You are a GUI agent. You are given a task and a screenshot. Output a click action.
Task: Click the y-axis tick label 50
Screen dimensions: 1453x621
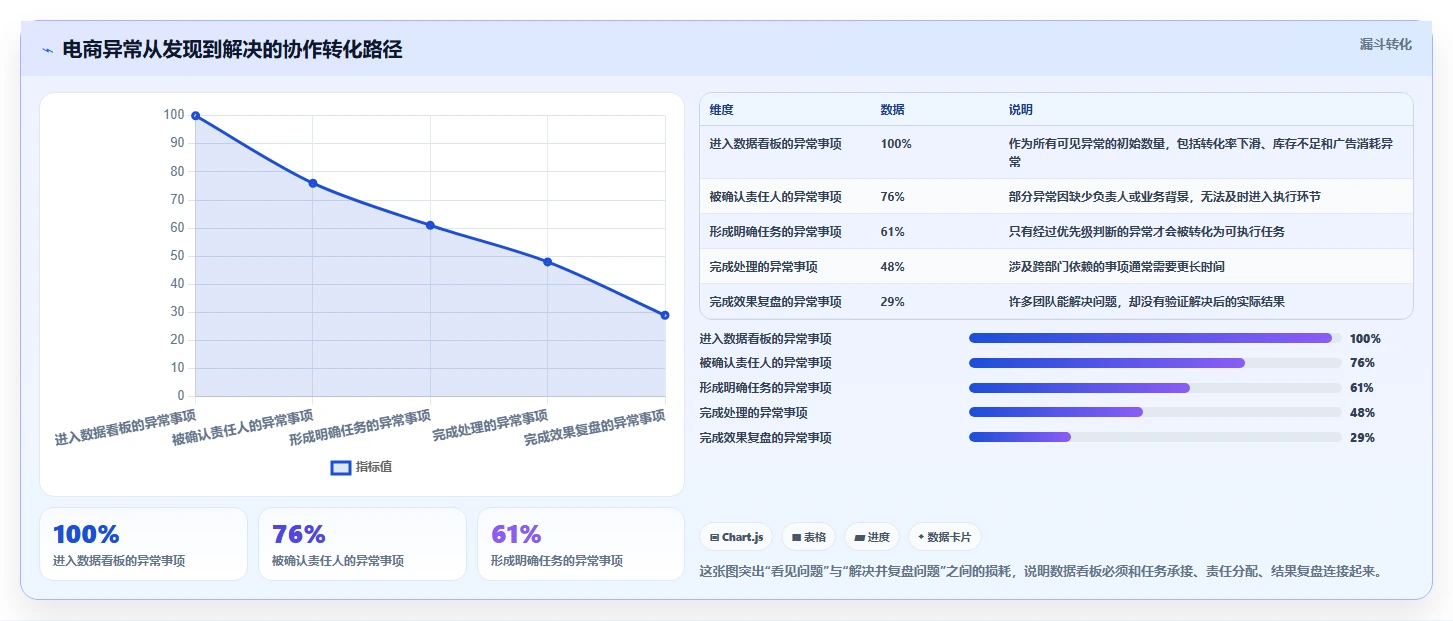pos(176,256)
